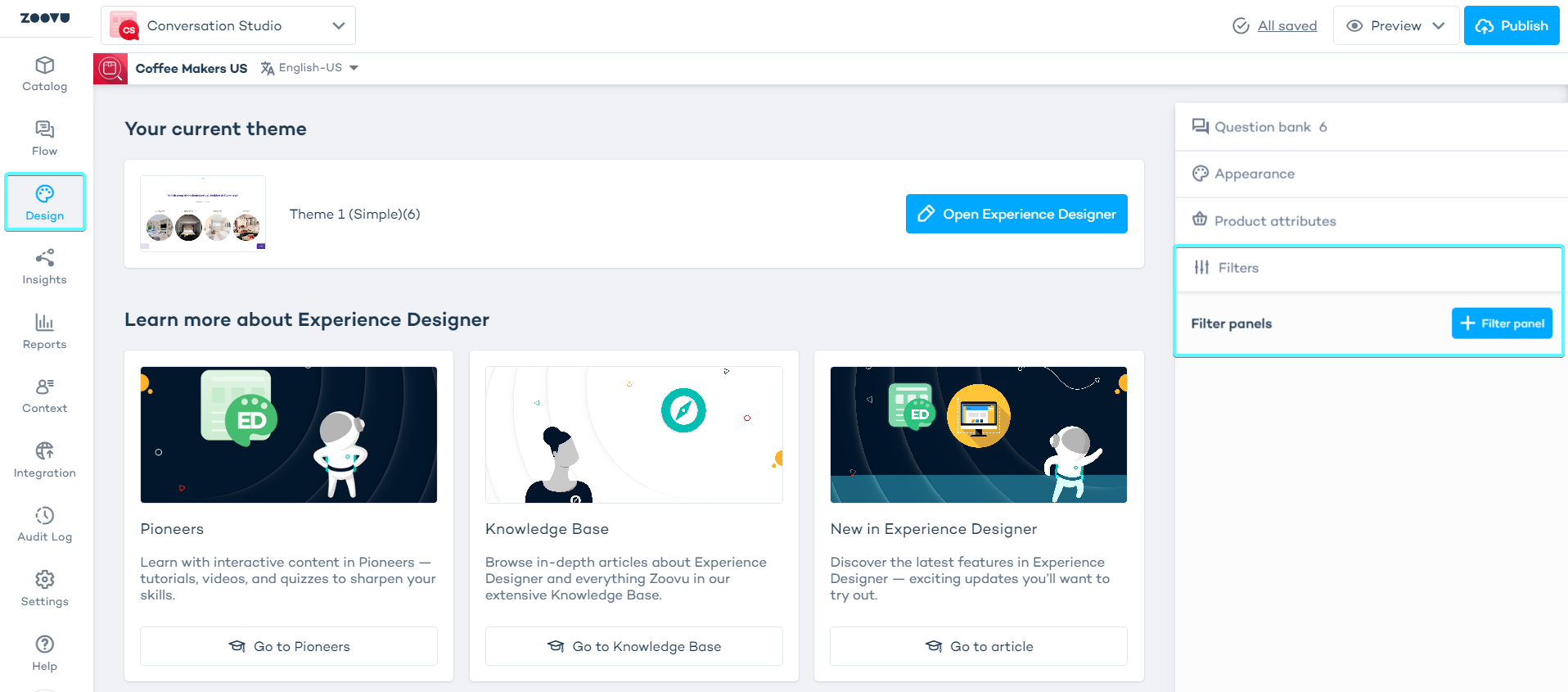
Task: View the Audit Log
Action: click(x=44, y=524)
